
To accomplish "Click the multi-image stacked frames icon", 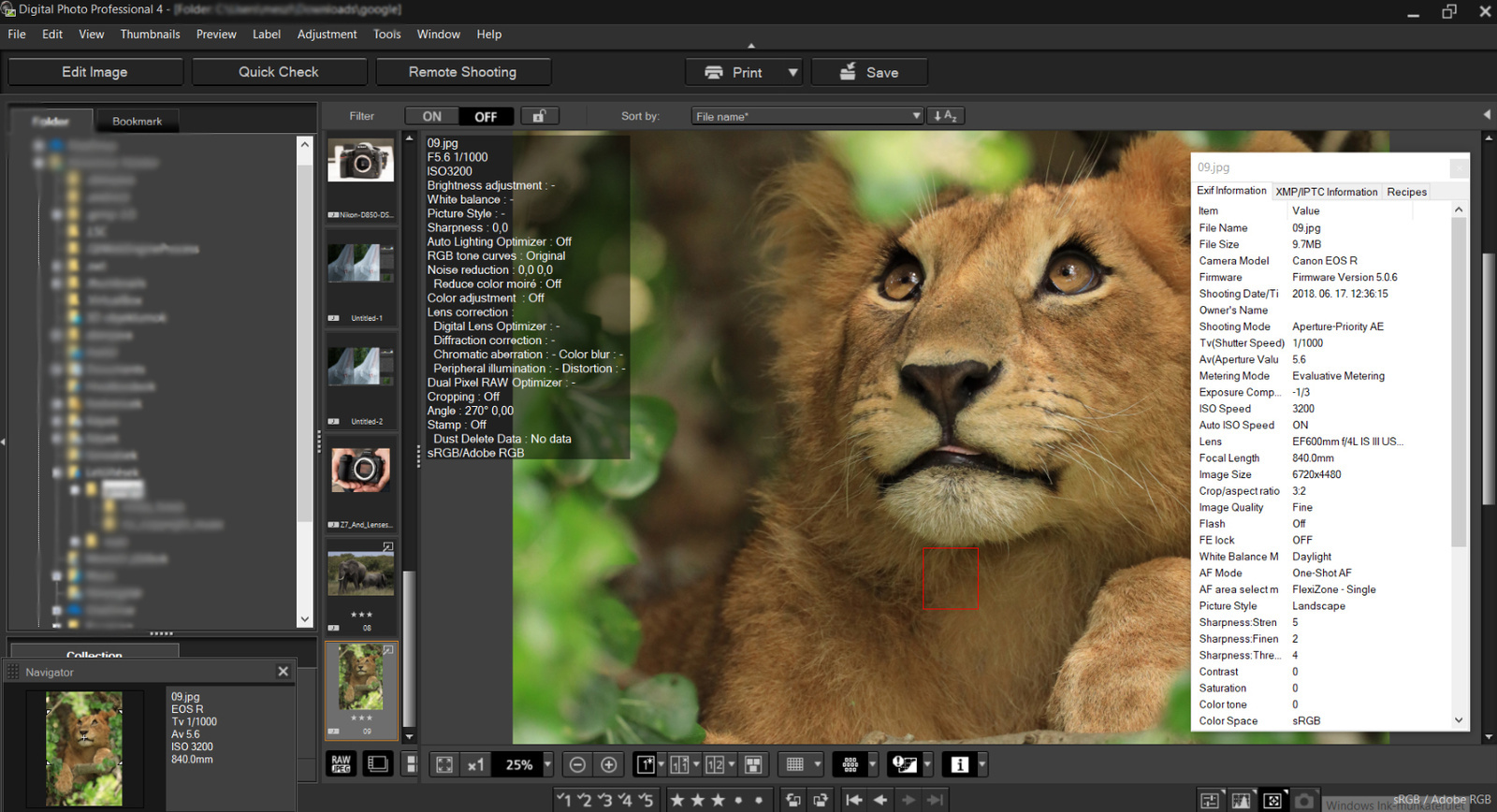I will 377,764.
